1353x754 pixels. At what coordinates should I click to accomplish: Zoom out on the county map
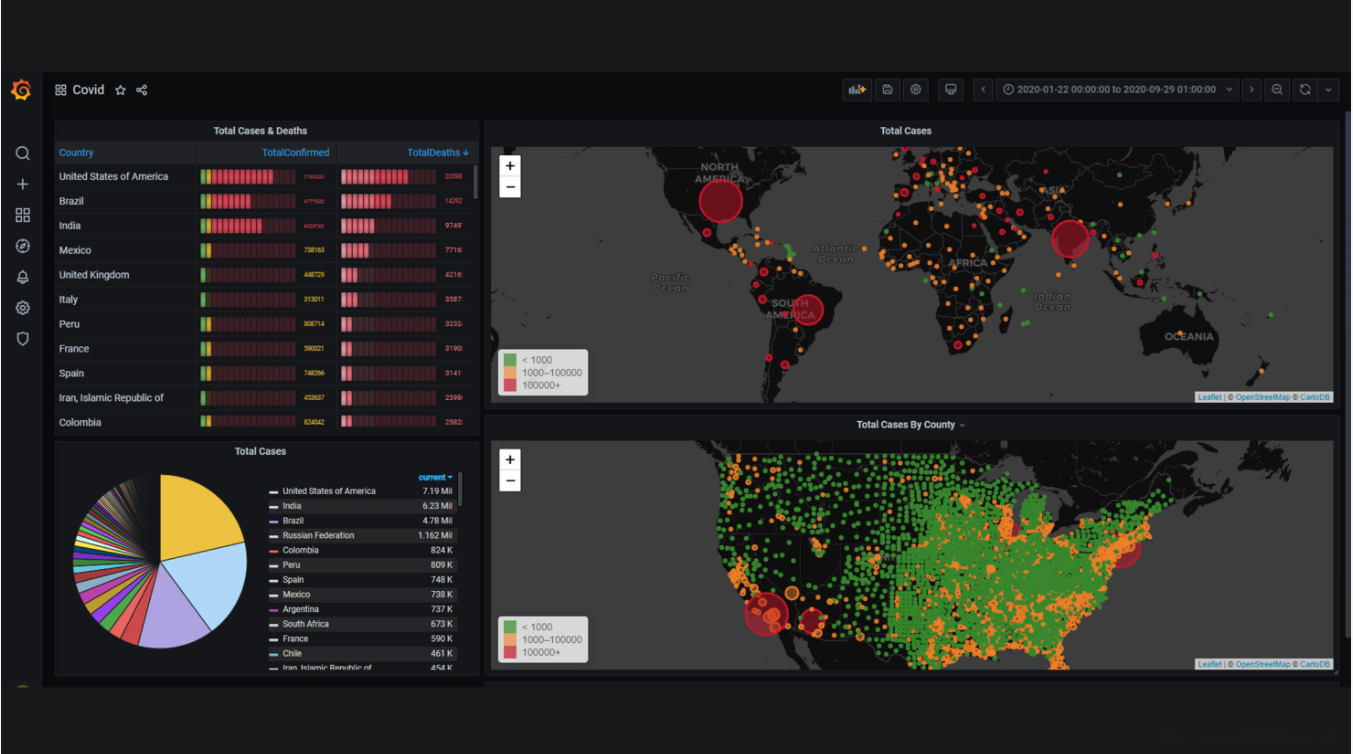click(x=510, y=481)
